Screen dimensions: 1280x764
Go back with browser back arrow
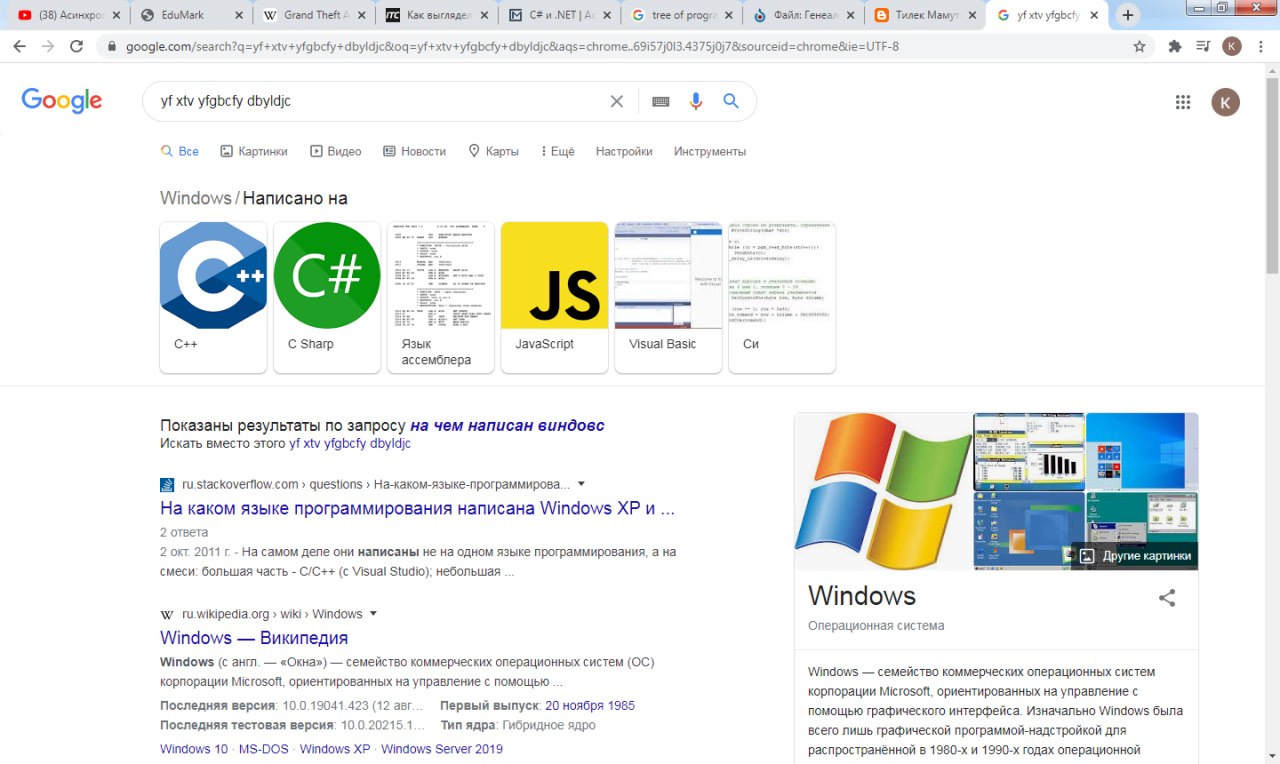(20, 46)
